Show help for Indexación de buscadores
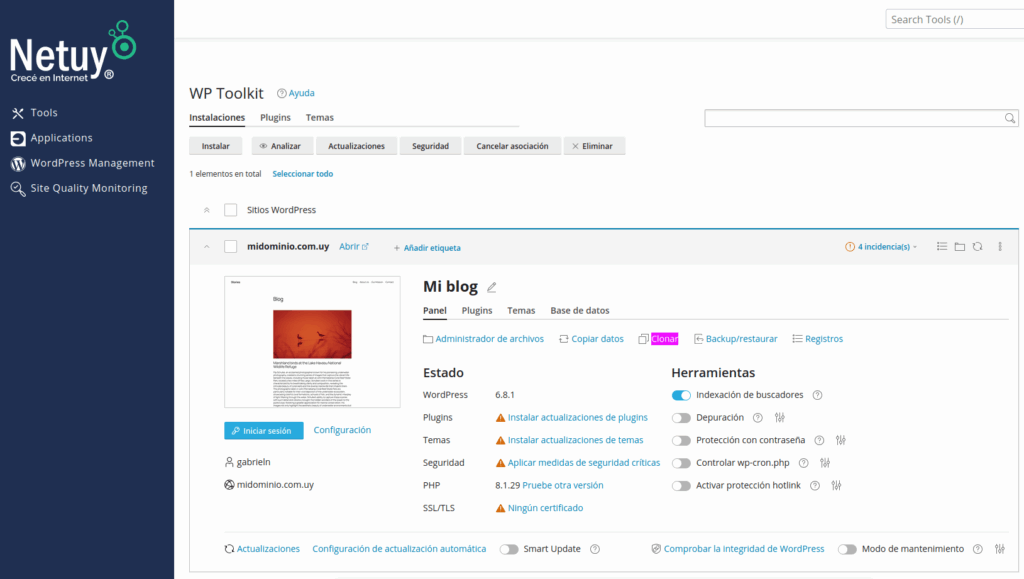This screenshot has height=579, width=1024. [x=817, y=395]
